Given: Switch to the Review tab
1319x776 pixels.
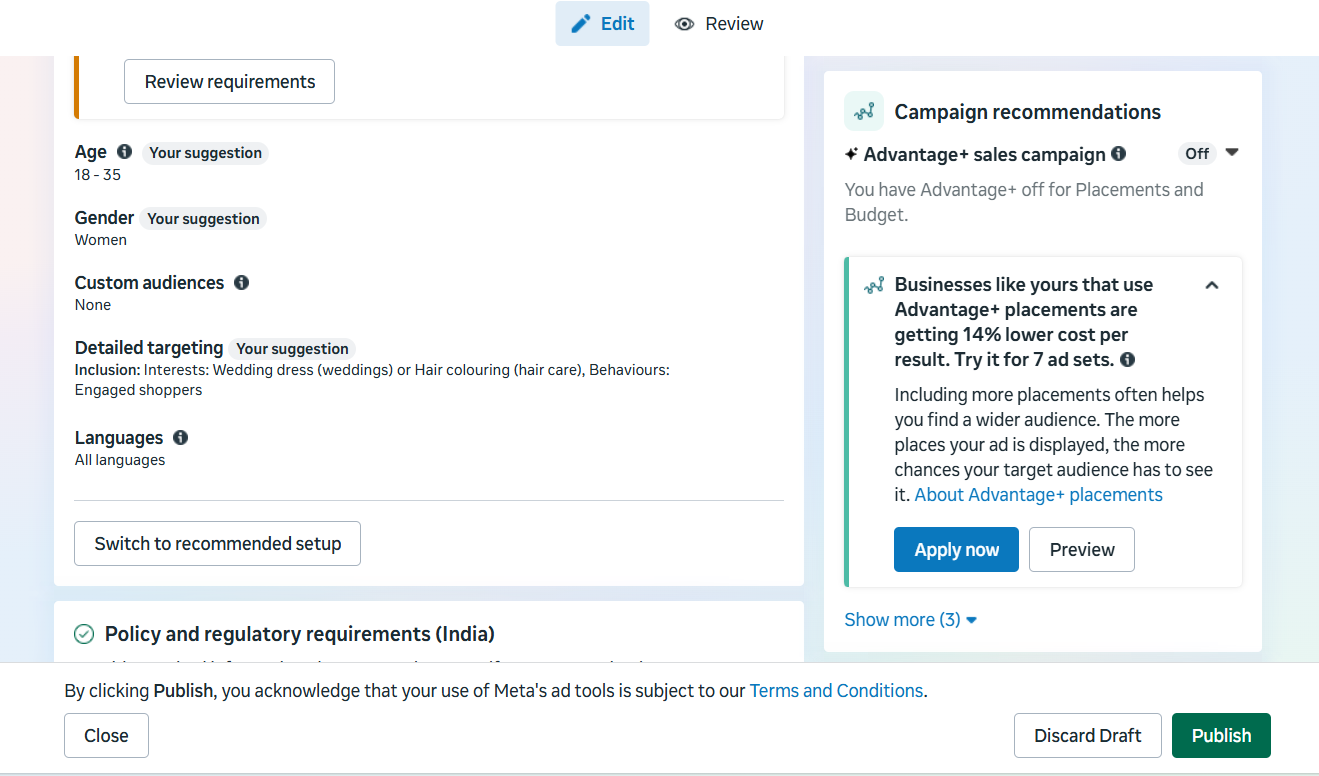Looking at the screenshot, I should point(720,24).
